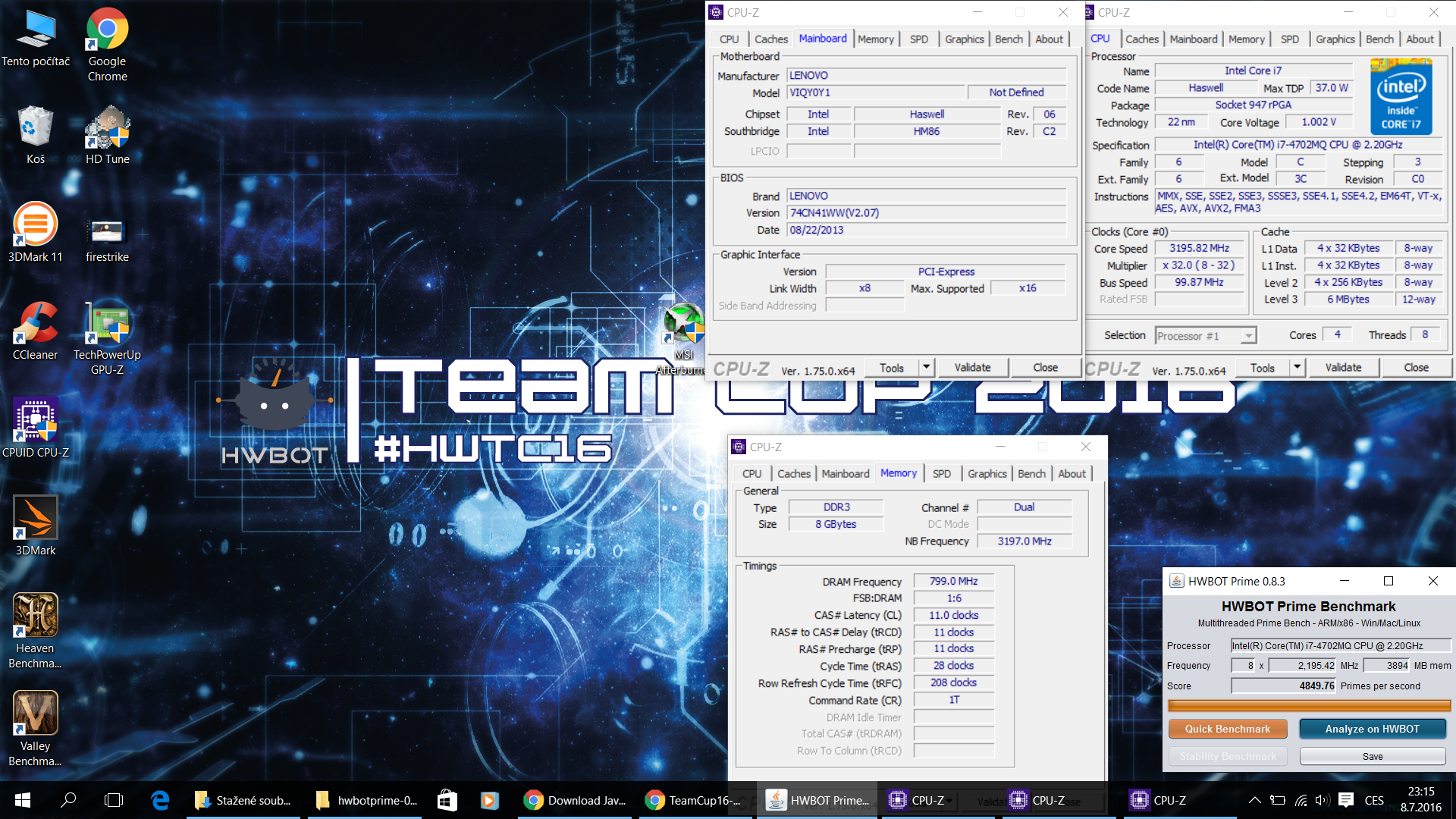
Task: Switch to Download Java Chrome window
Action: tap(576, 800)
